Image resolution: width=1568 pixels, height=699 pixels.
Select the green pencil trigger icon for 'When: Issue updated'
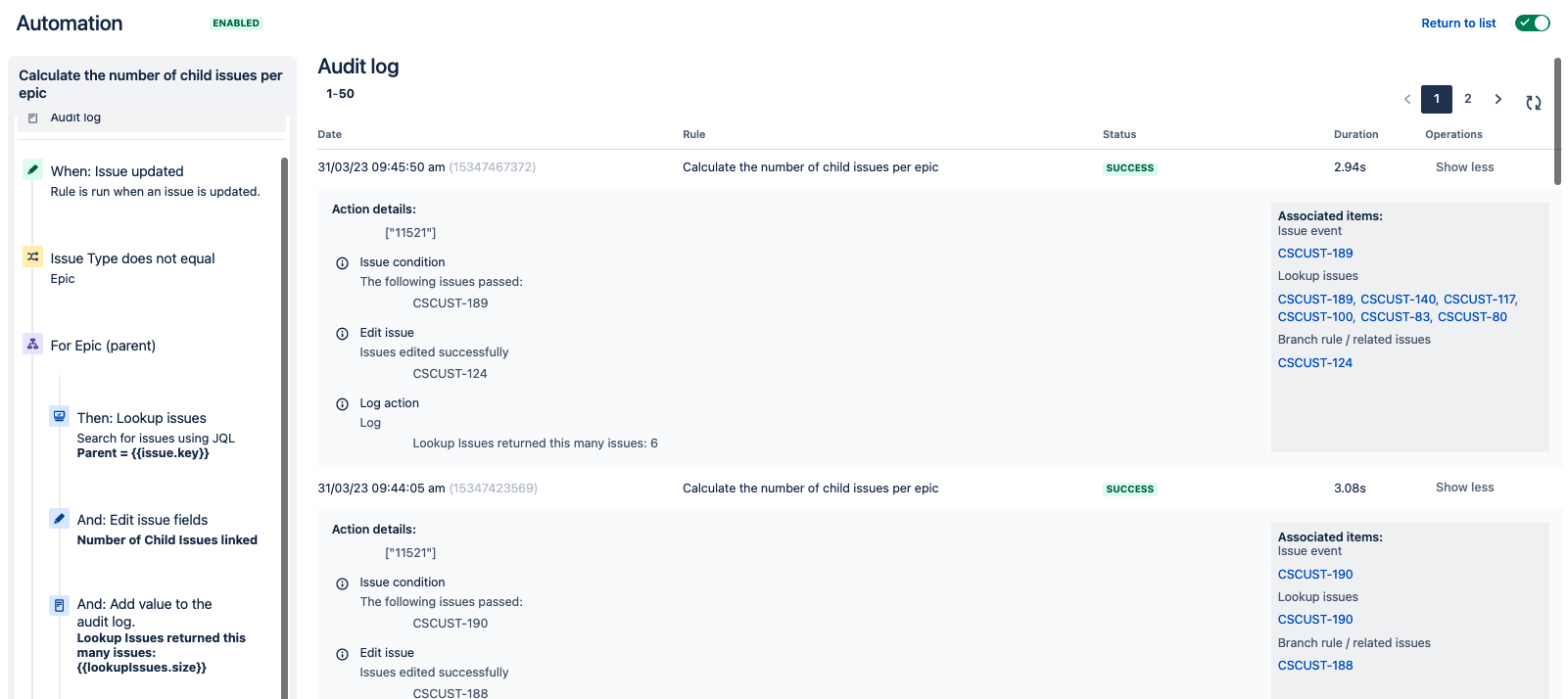click(x=32, y=168)
